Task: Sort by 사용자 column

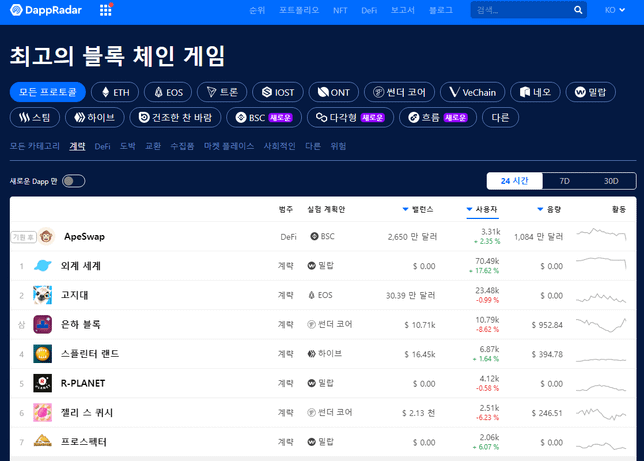Action: click(x=482, y=210)
